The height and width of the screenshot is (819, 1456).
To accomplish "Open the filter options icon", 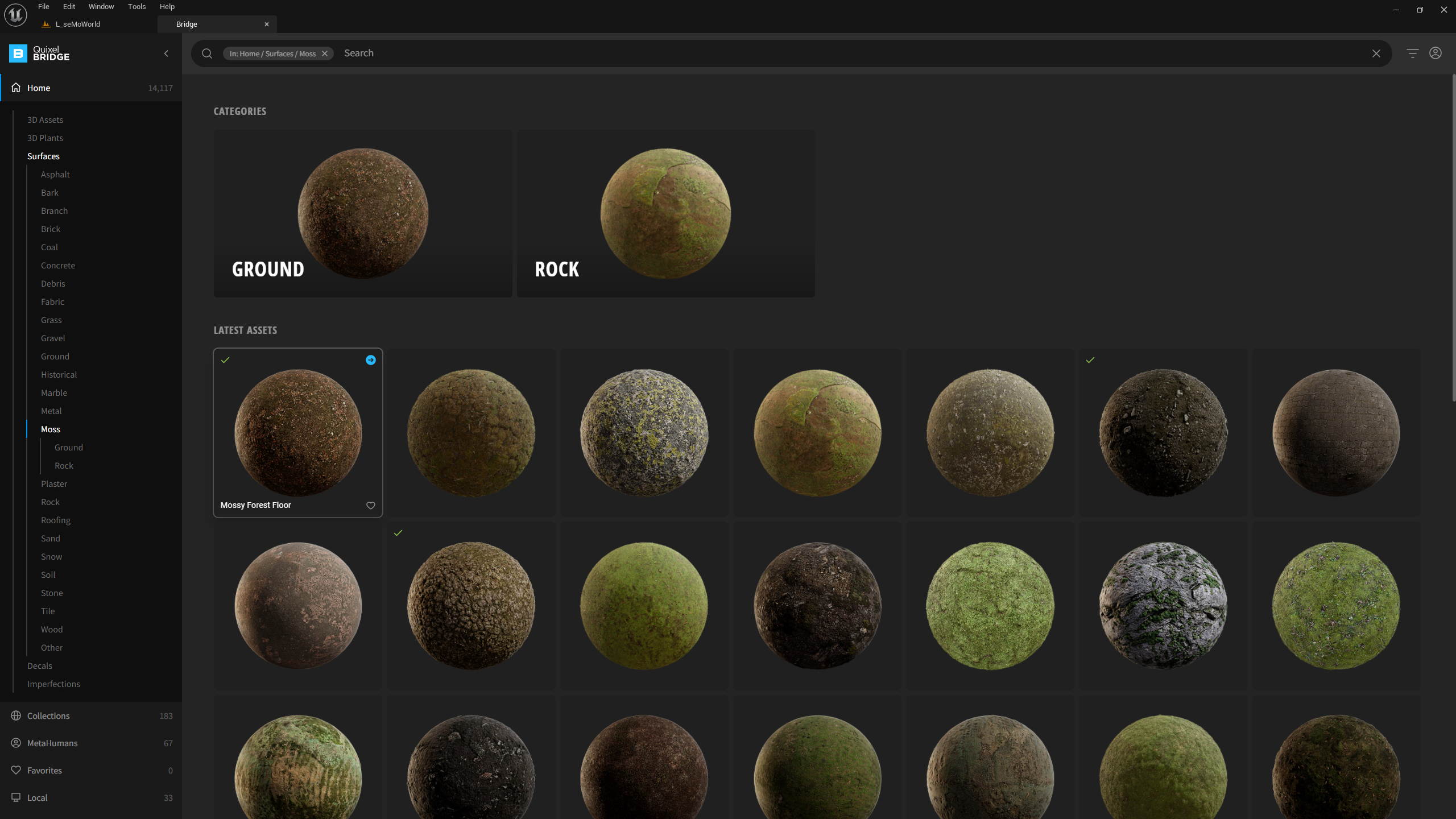I will tap(1412, 53).
